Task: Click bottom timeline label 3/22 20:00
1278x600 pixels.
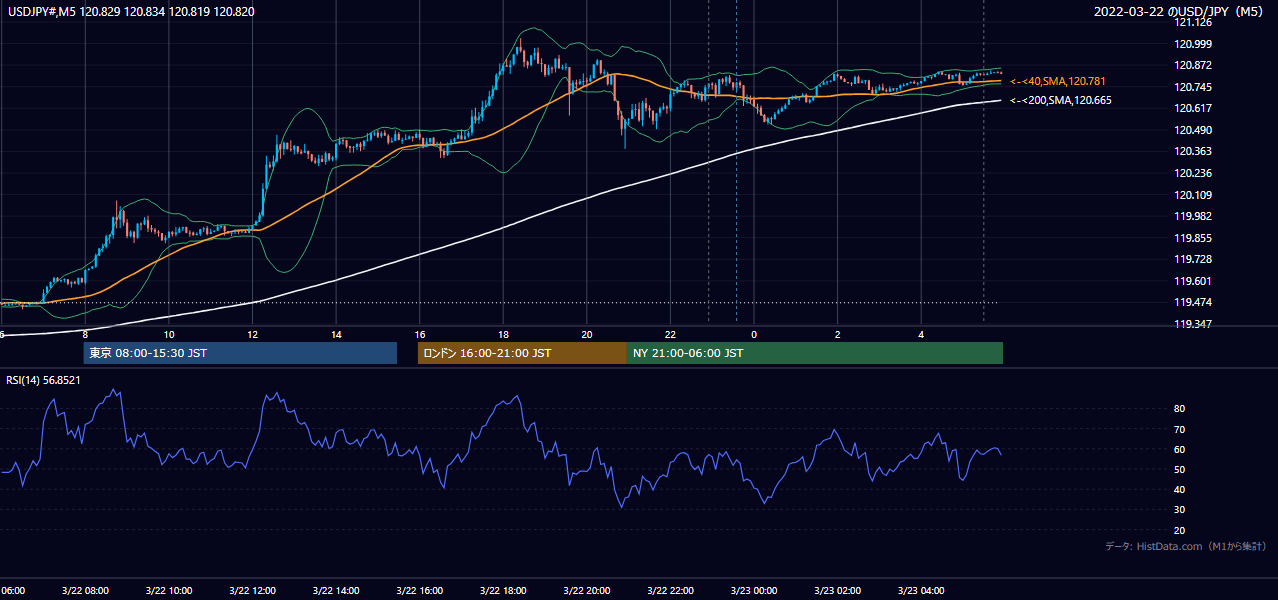Action: [587, 591]
